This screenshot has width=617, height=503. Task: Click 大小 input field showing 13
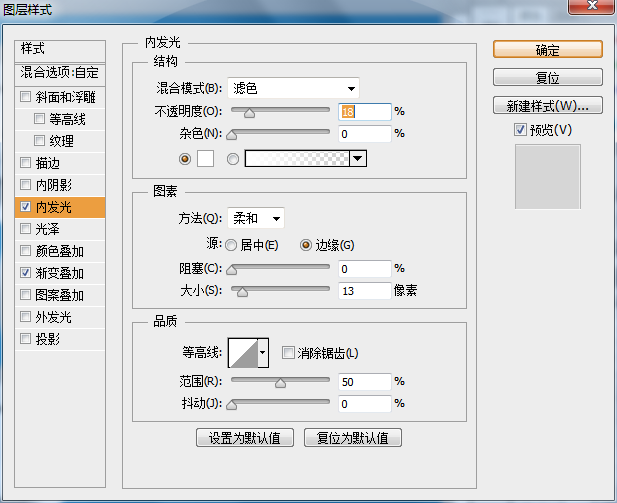click(x=365, y=291)
